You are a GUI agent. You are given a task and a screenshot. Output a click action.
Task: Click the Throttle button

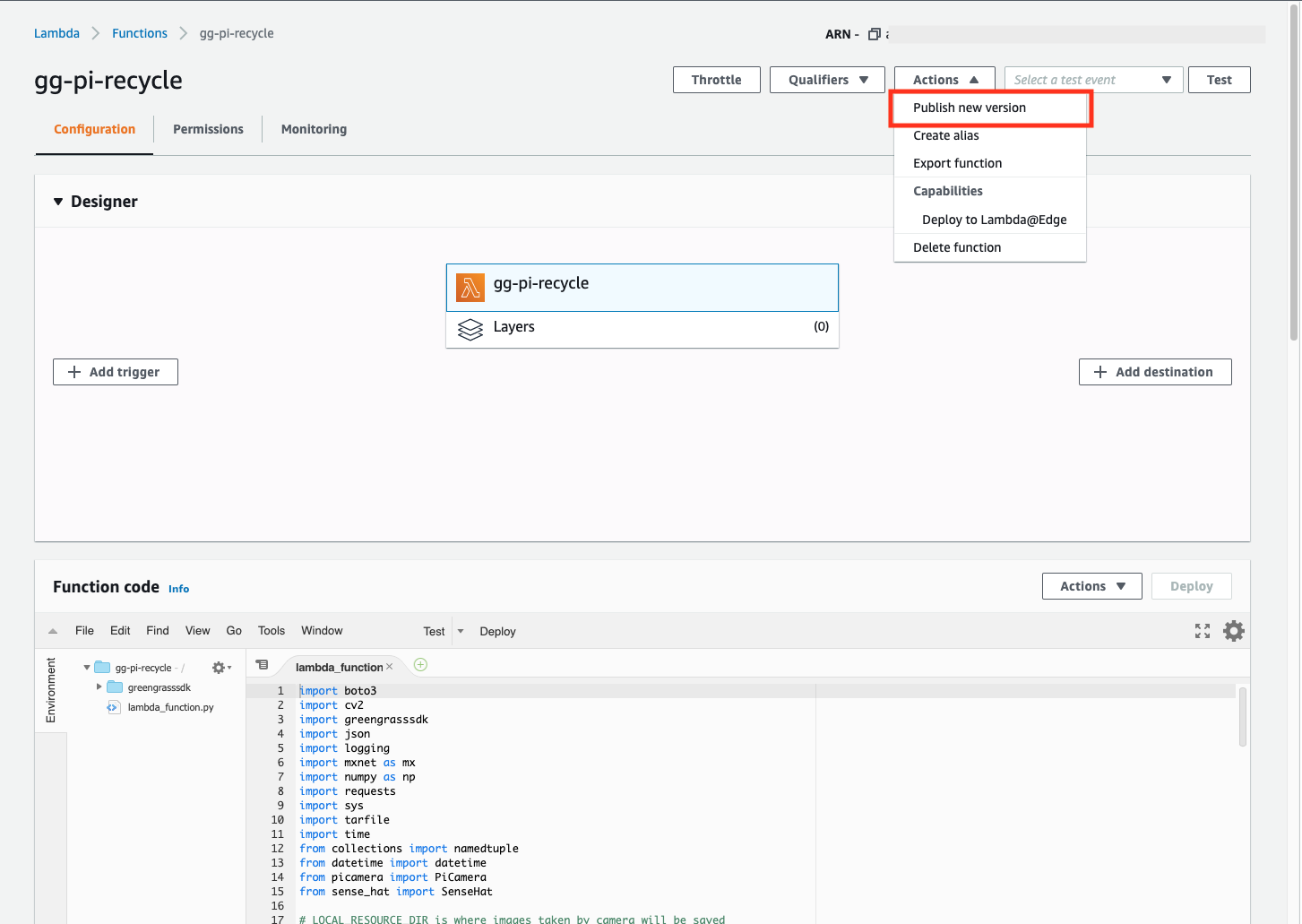point(717,80)
